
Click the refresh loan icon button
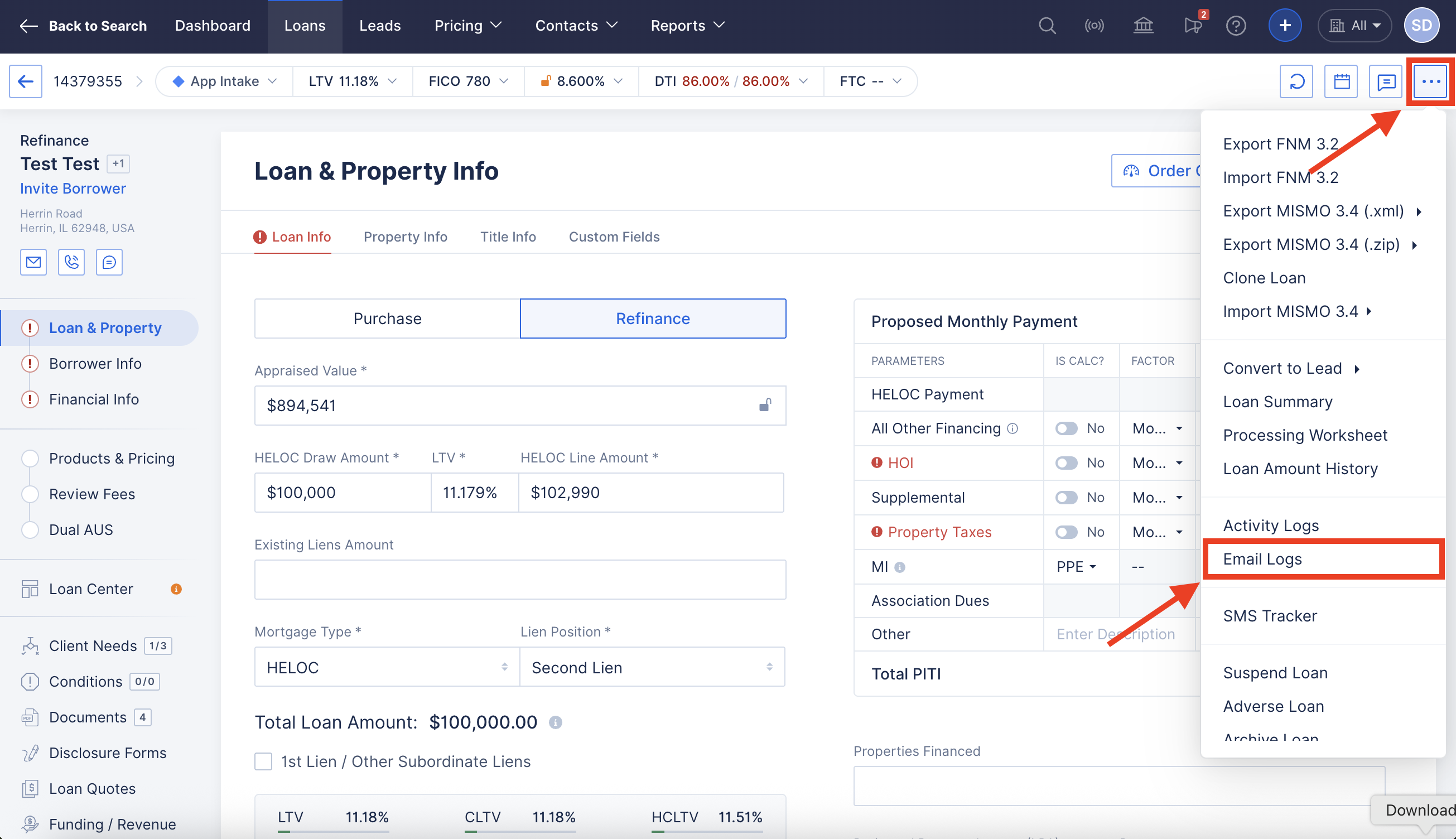(1296, 81)
